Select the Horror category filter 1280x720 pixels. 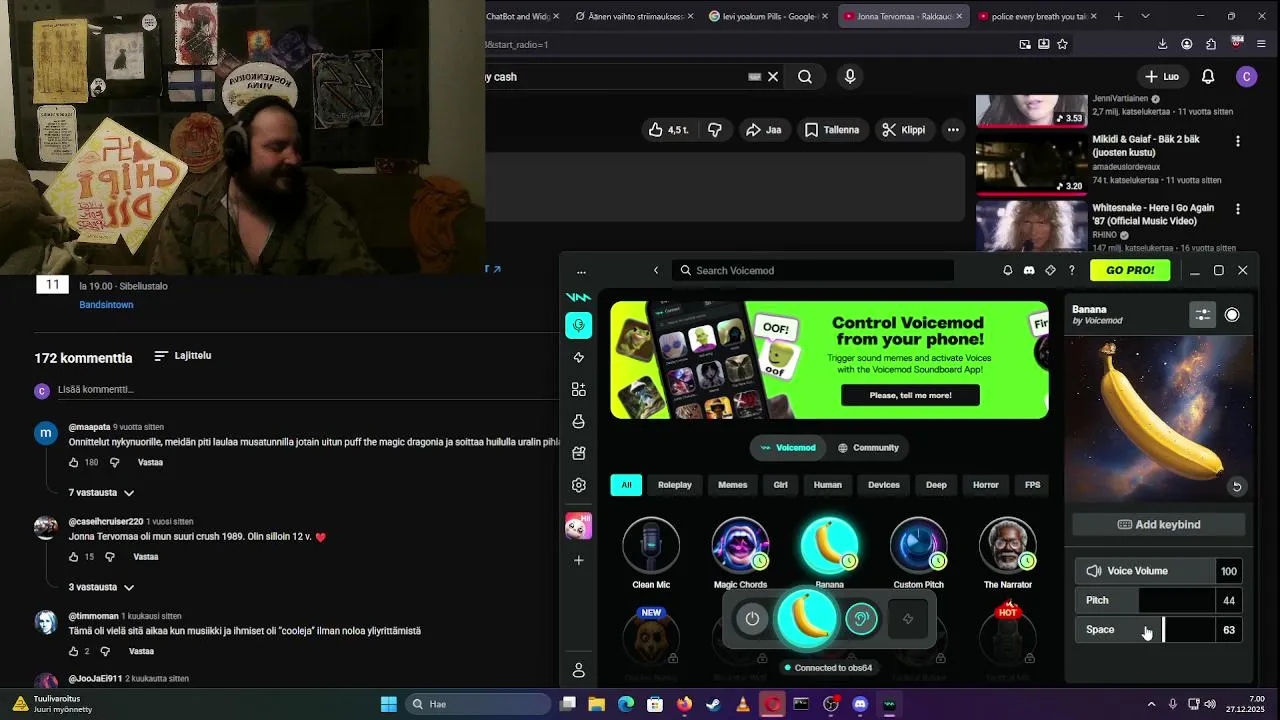pos(986,485)
